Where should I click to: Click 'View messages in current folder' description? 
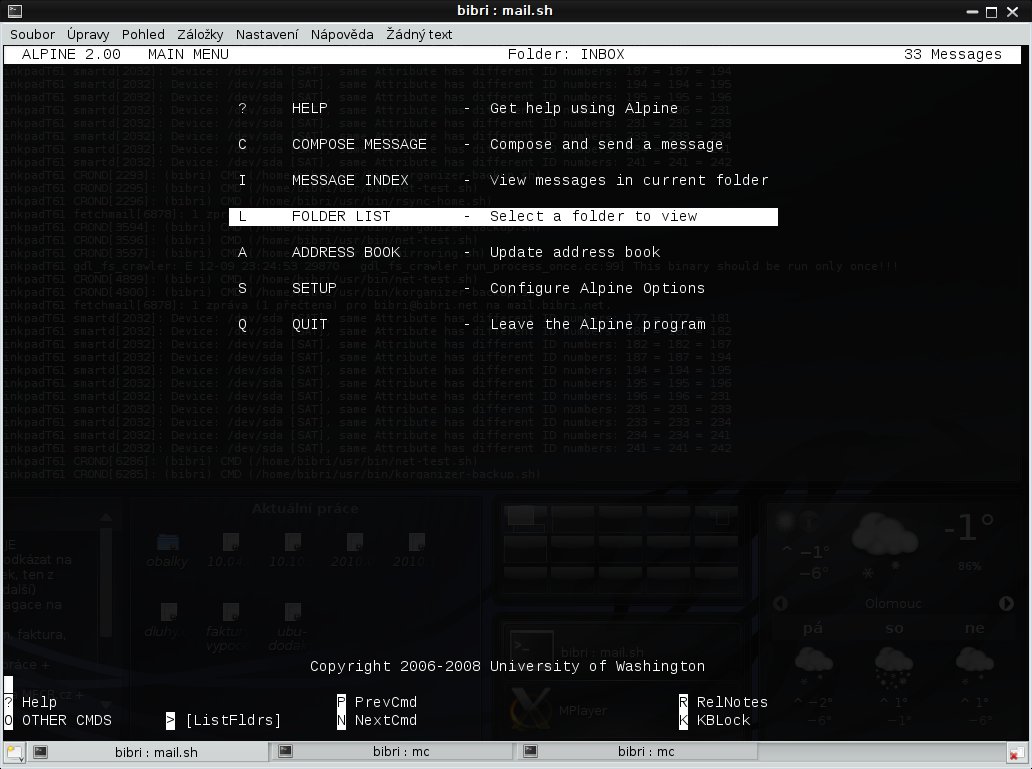(629, 180)
